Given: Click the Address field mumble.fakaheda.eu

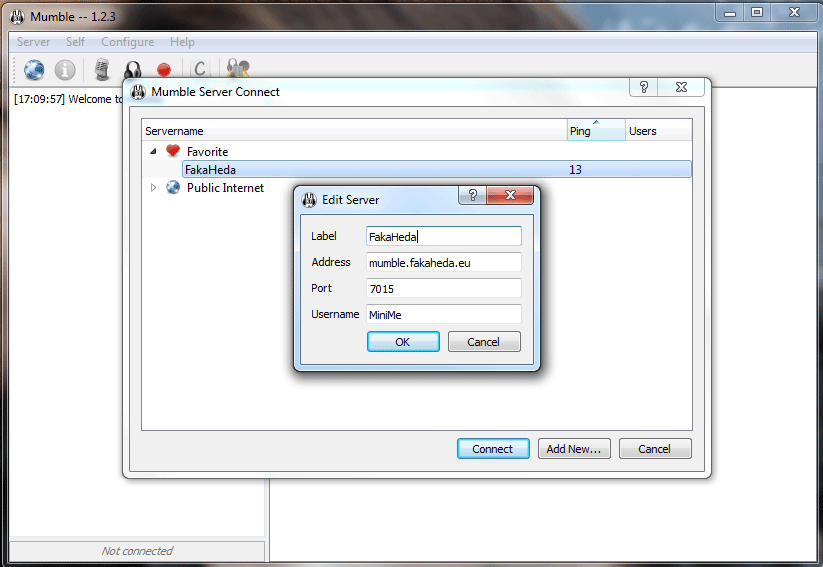Looking at the screenshot, I should 444,262.
